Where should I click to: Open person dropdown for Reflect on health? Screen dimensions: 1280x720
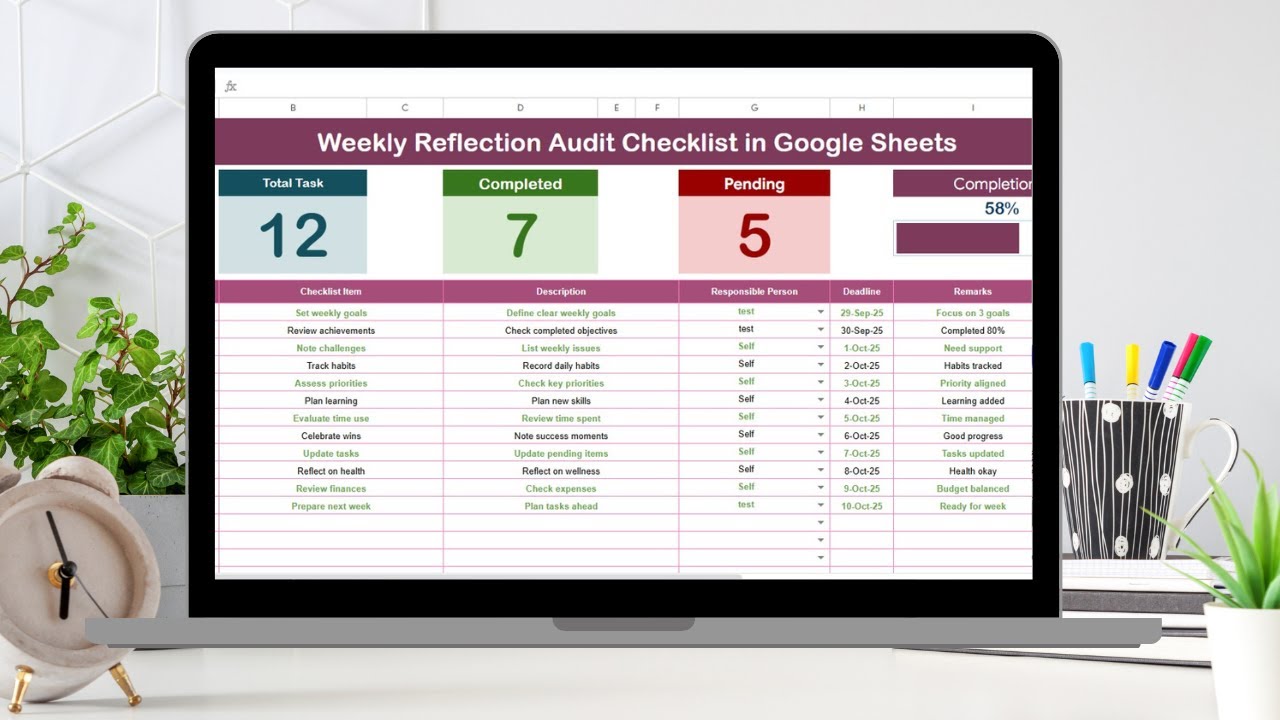(x=821, y=471)
